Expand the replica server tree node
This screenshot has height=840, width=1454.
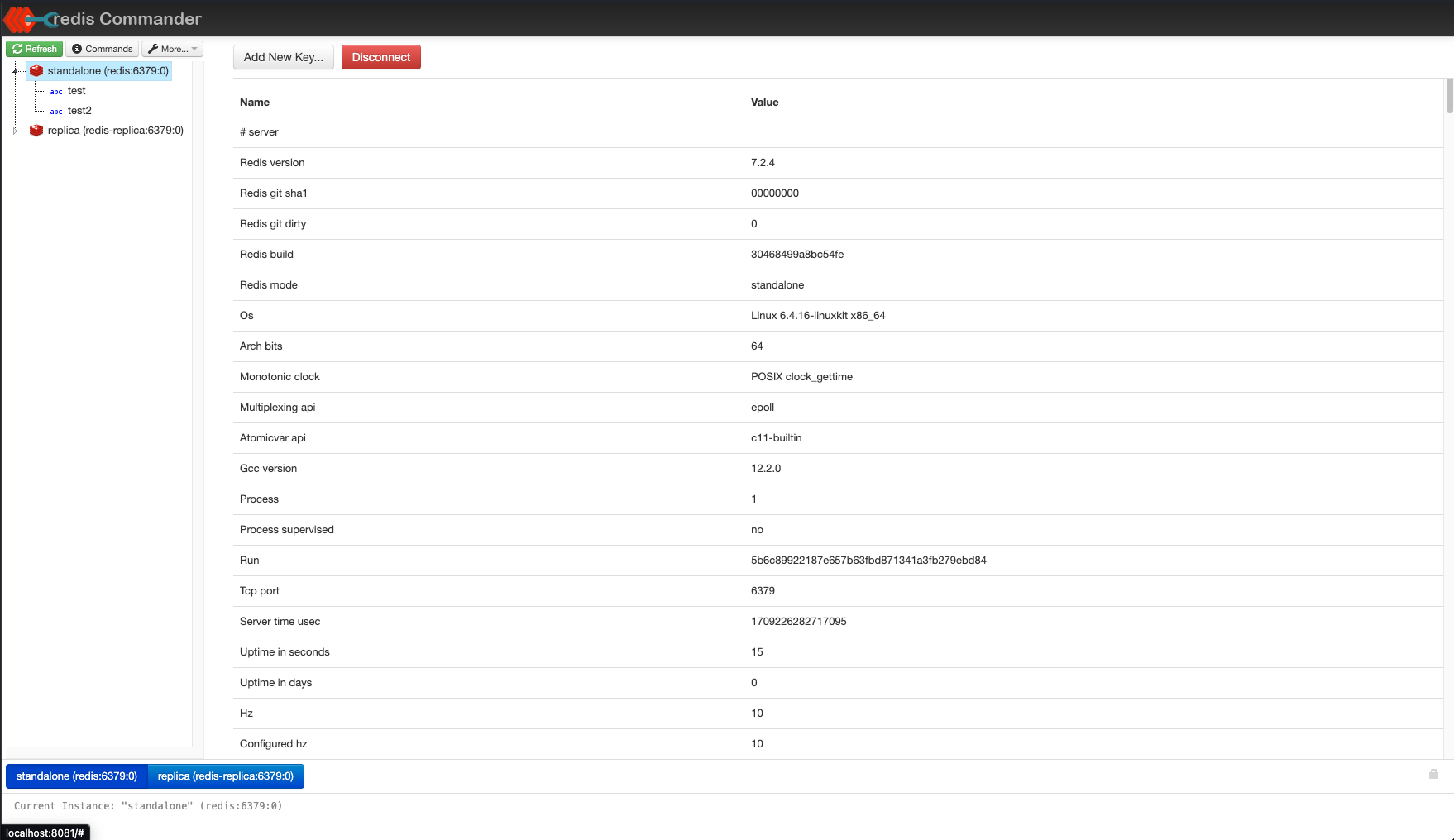tap(16, 131)
